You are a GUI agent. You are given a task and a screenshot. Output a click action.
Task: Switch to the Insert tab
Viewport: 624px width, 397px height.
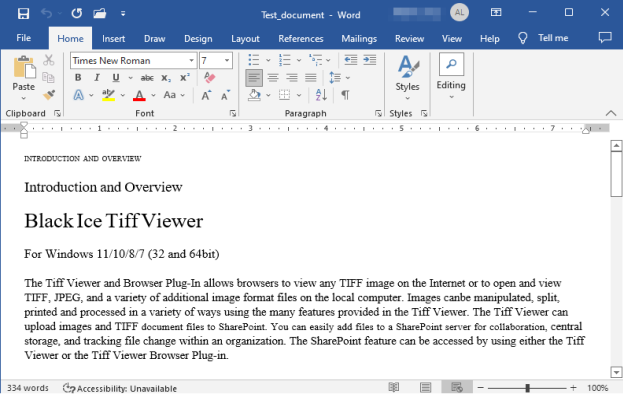pos(113,39)
